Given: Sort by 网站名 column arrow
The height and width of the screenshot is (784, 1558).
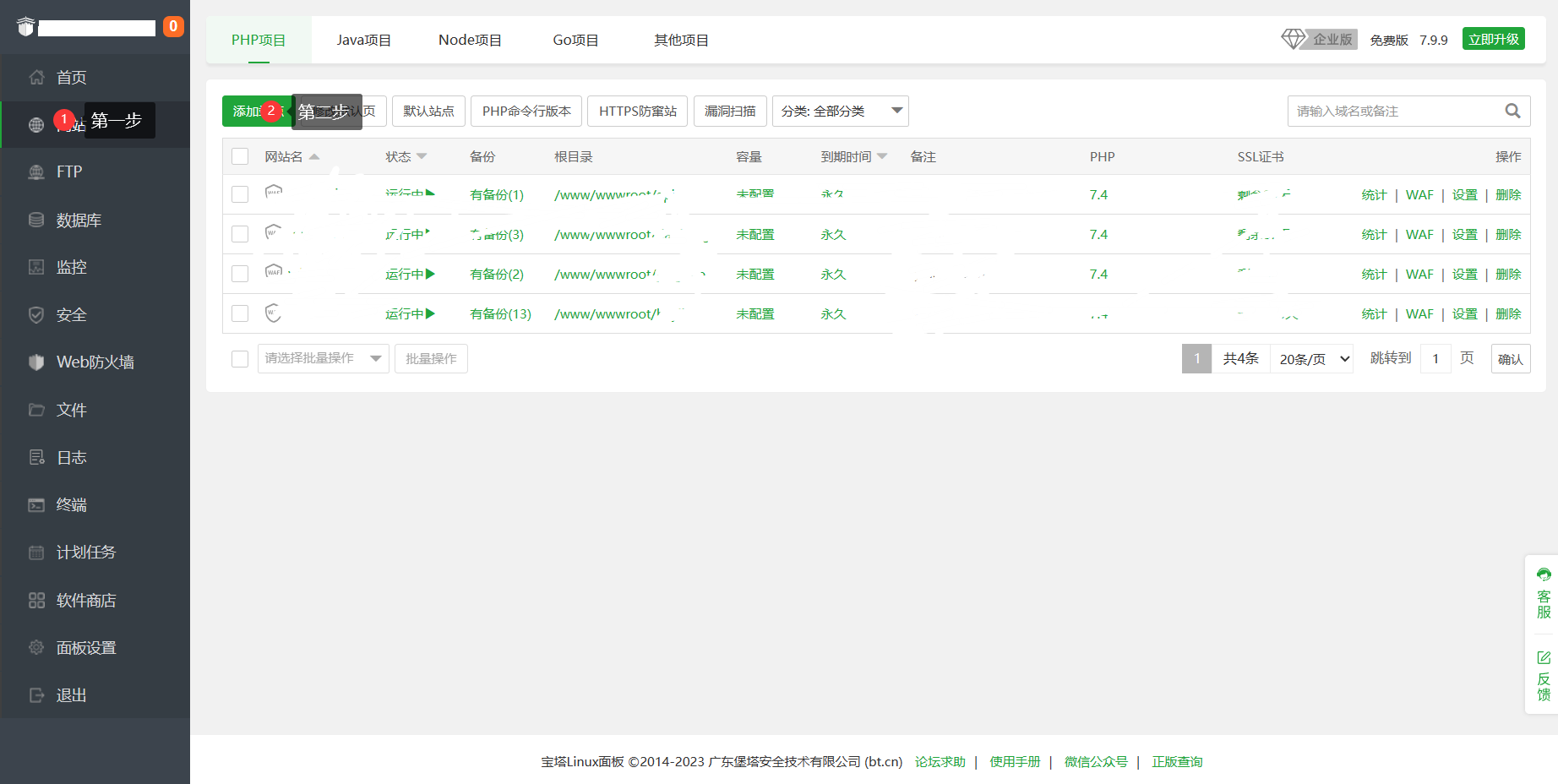Looking at the screenshot, I should pyautogui.click(x=314, y=156).
